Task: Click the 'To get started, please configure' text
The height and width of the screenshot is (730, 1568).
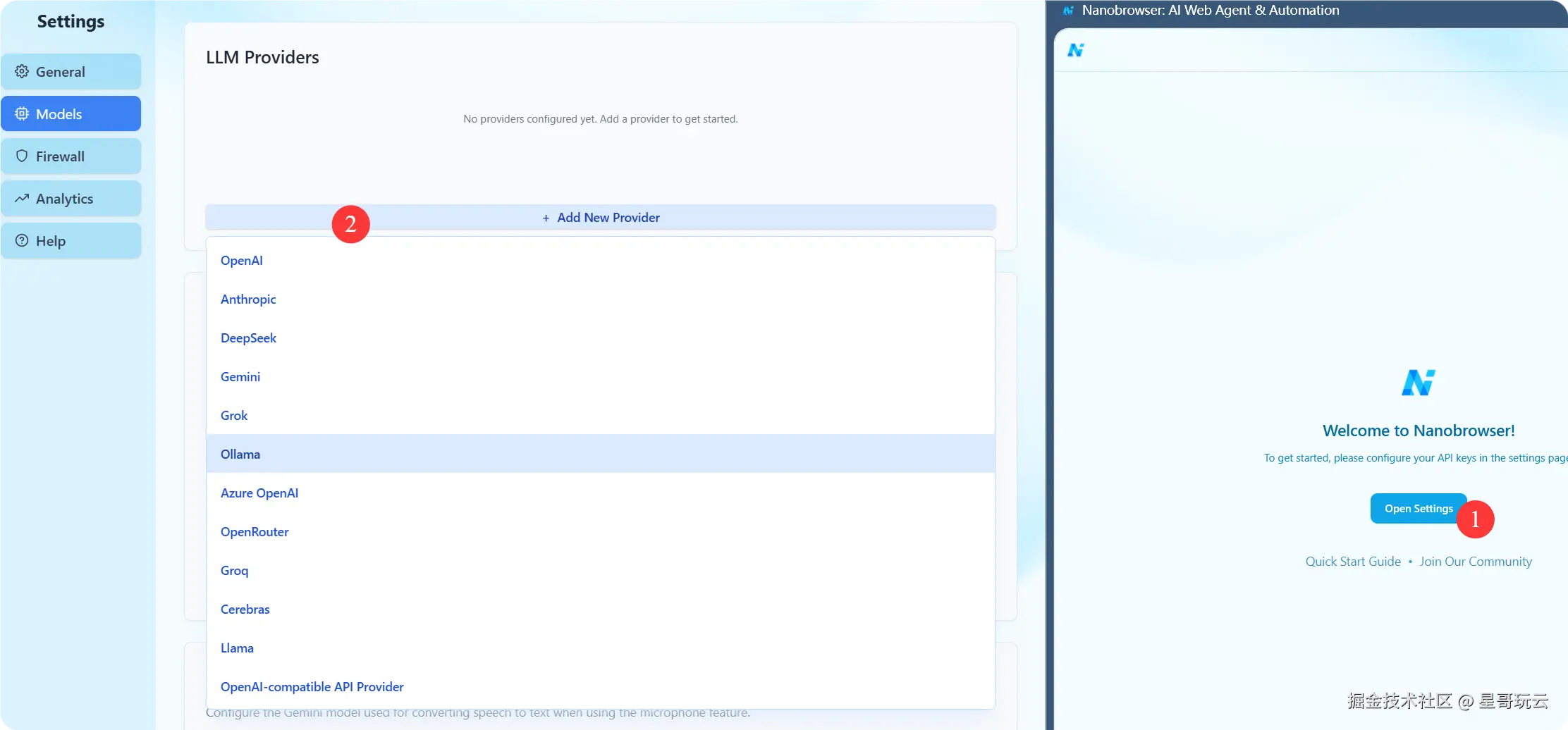Action: [x=1416, y=458]
